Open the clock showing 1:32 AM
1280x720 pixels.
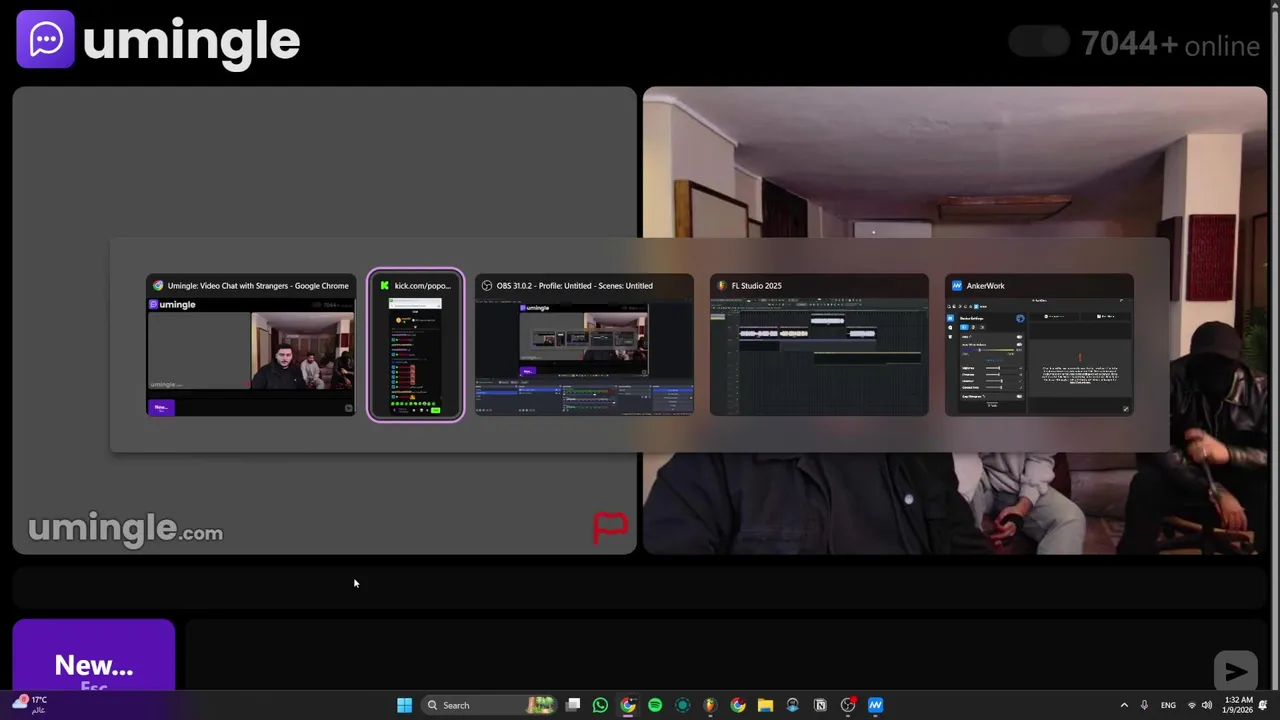pos(1238,705)
